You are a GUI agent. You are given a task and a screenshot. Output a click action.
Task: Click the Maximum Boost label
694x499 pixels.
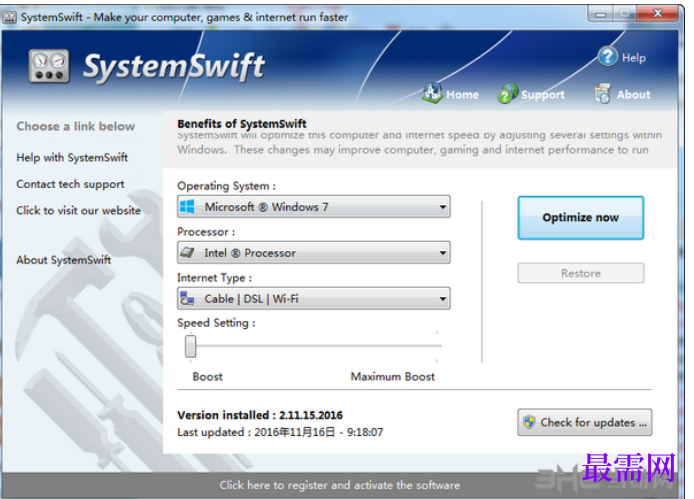pos(393,377)
